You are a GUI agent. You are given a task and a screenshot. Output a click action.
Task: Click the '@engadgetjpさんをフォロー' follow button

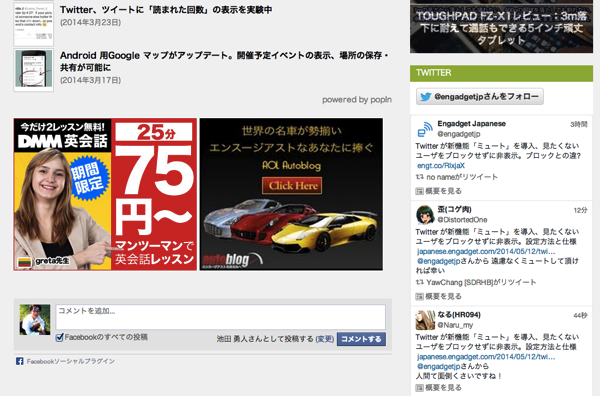click(x=480, y=96)
